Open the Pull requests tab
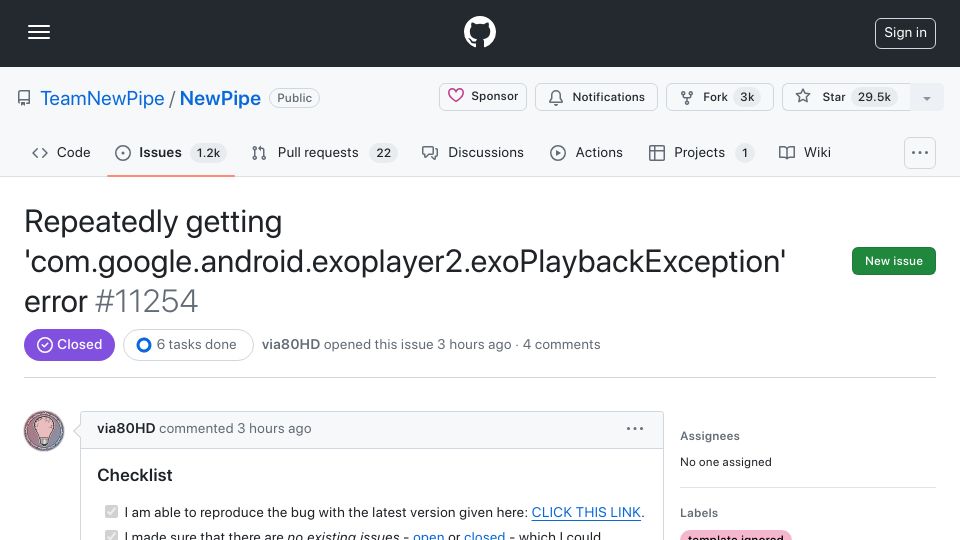This screenshot has width=960, height=540. [324, 152]
